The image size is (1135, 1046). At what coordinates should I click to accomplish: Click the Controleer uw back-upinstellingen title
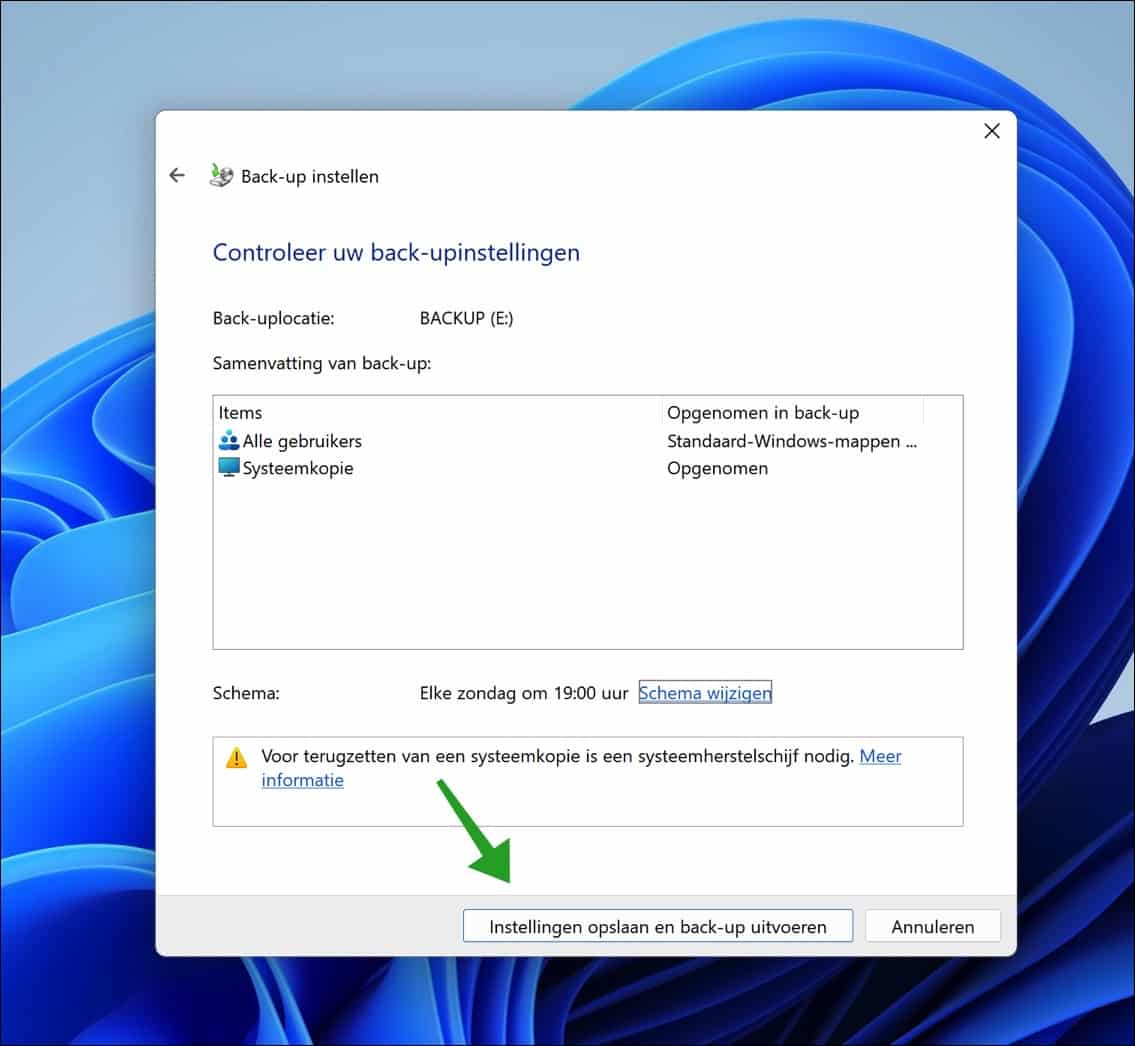tap(396, 252)
